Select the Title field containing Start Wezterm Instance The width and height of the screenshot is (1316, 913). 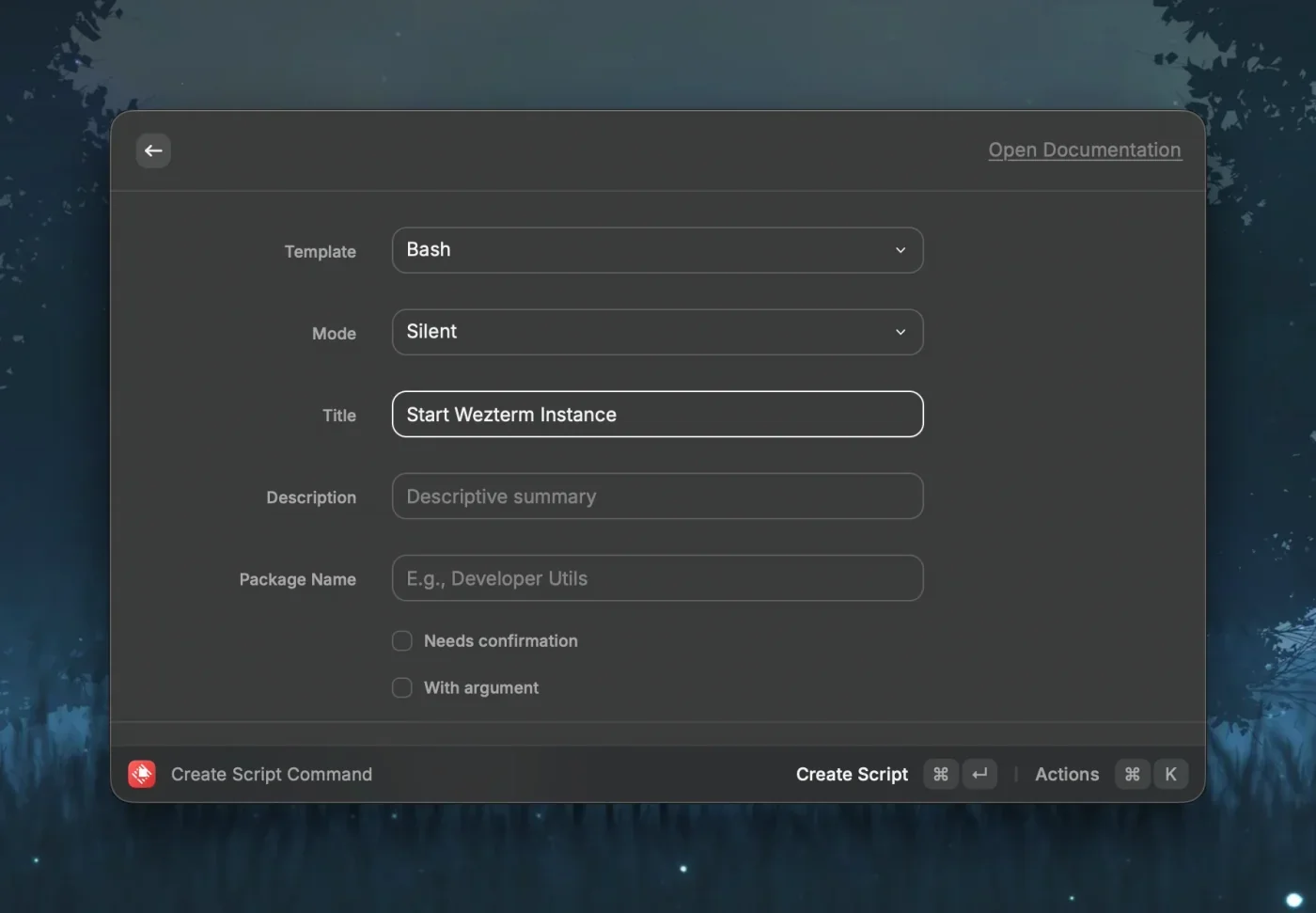click(x=657, y=414)
